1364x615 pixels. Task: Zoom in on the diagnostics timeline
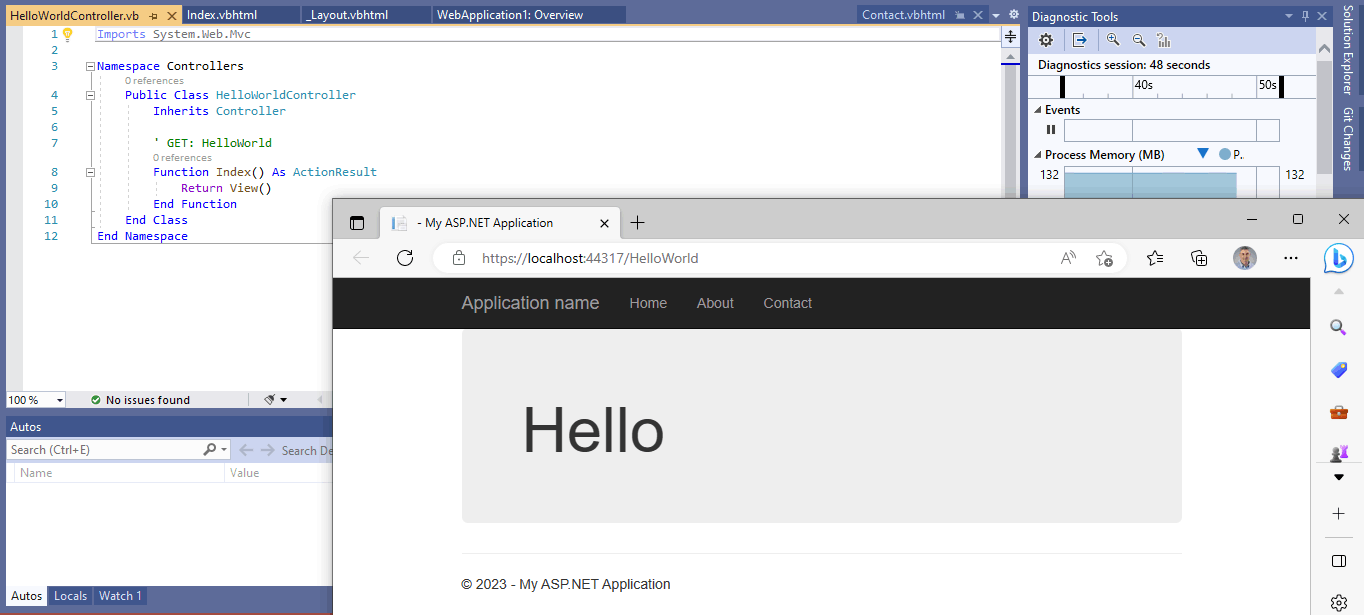[1114, 40]
